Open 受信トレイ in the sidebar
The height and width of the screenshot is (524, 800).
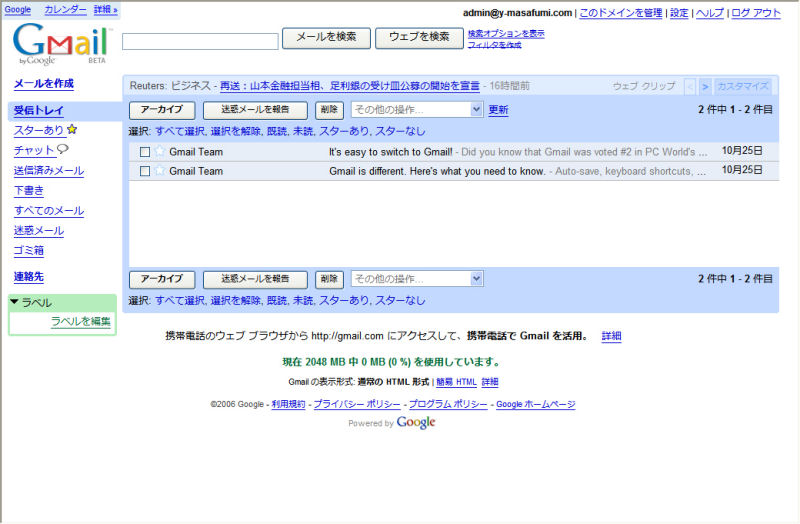(38, 110)
